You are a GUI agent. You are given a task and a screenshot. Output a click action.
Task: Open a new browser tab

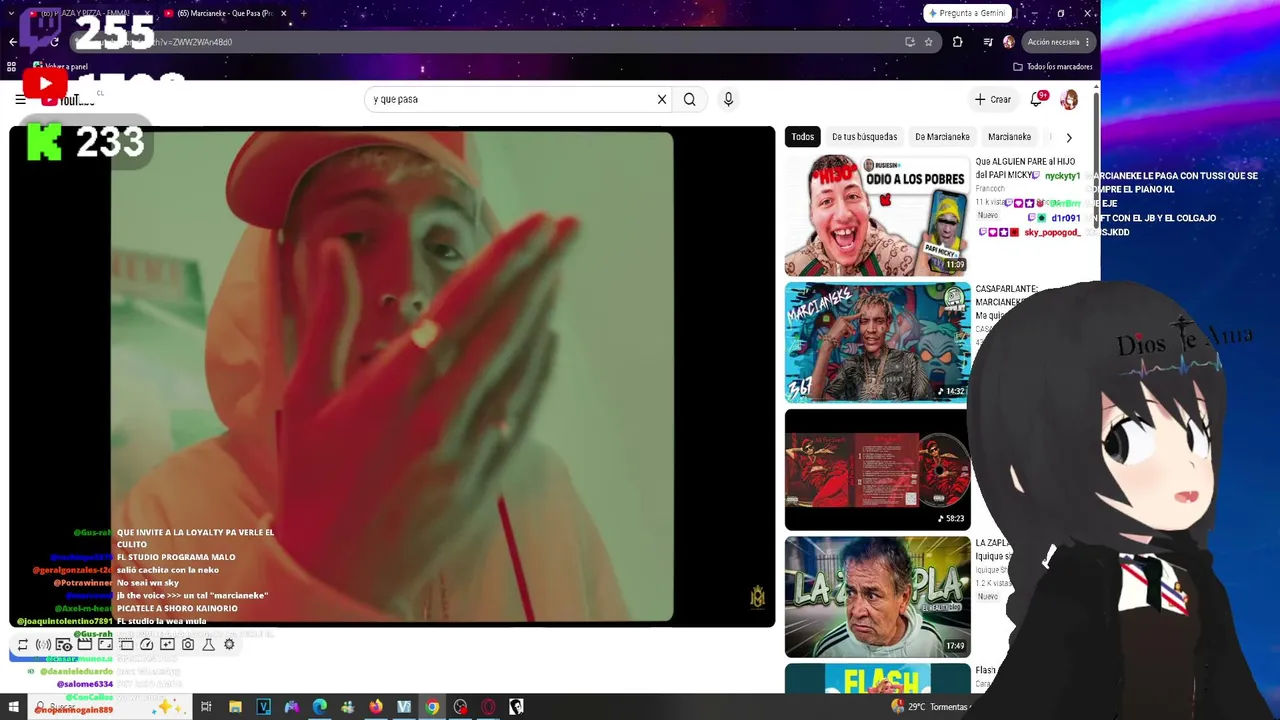point(304,13)
